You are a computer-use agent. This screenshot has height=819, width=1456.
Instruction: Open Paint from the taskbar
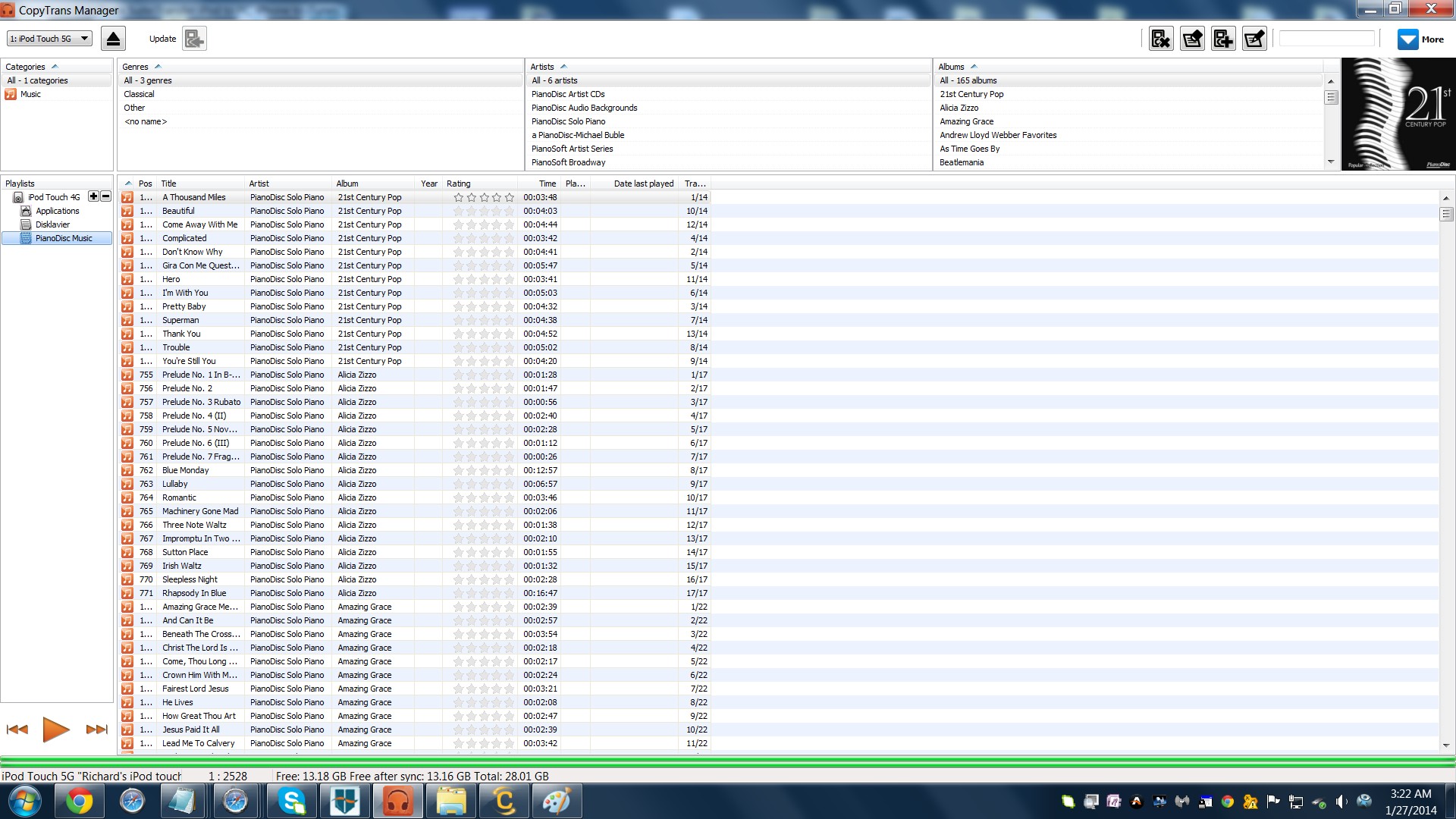point(557,801)
